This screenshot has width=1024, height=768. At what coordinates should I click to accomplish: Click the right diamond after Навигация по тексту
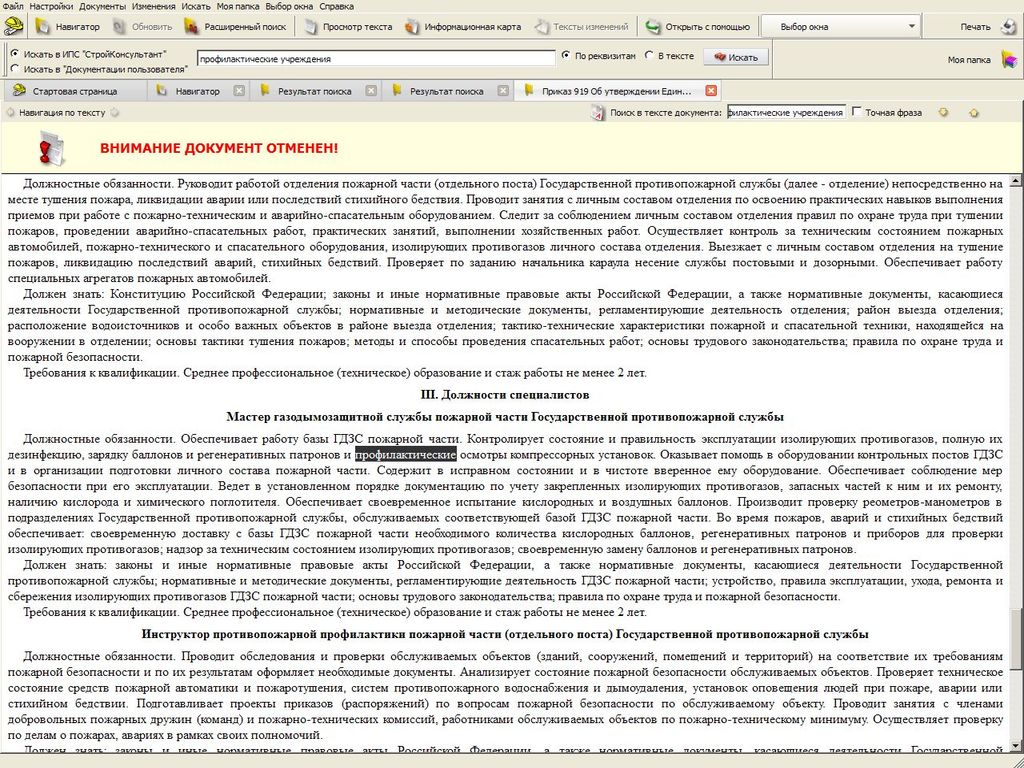(115, 112)
